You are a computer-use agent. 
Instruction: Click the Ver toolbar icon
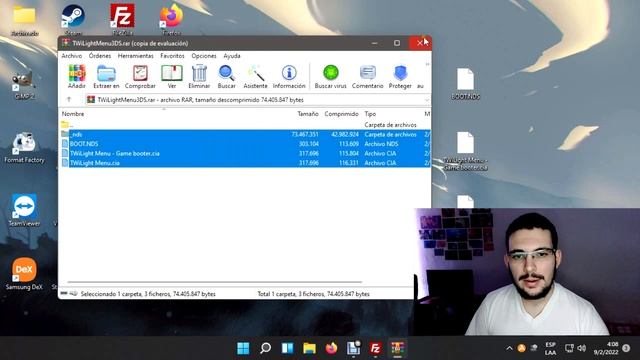click(172, 77)
